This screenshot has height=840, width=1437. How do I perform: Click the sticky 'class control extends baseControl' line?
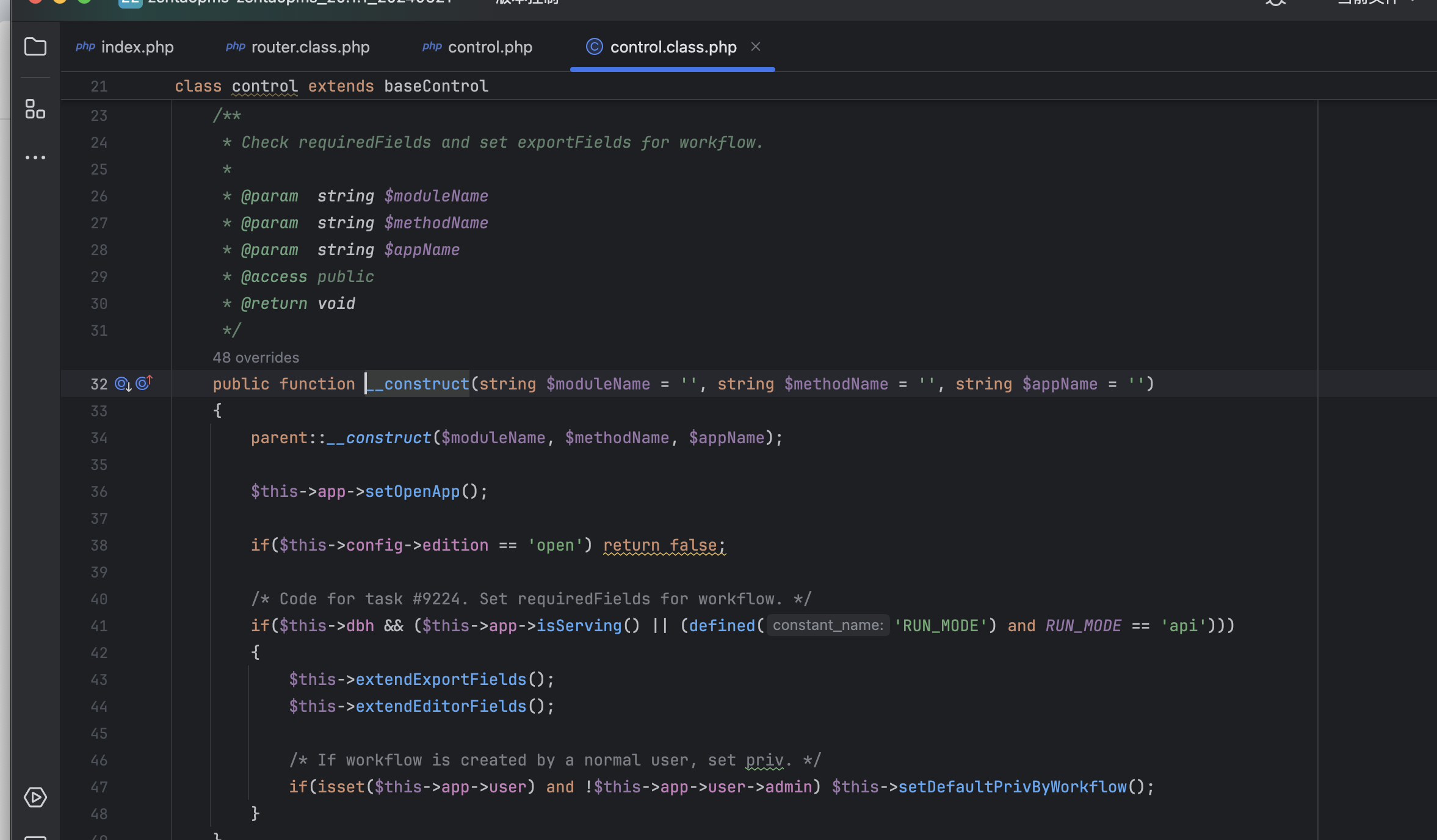(x=331, y=87)
